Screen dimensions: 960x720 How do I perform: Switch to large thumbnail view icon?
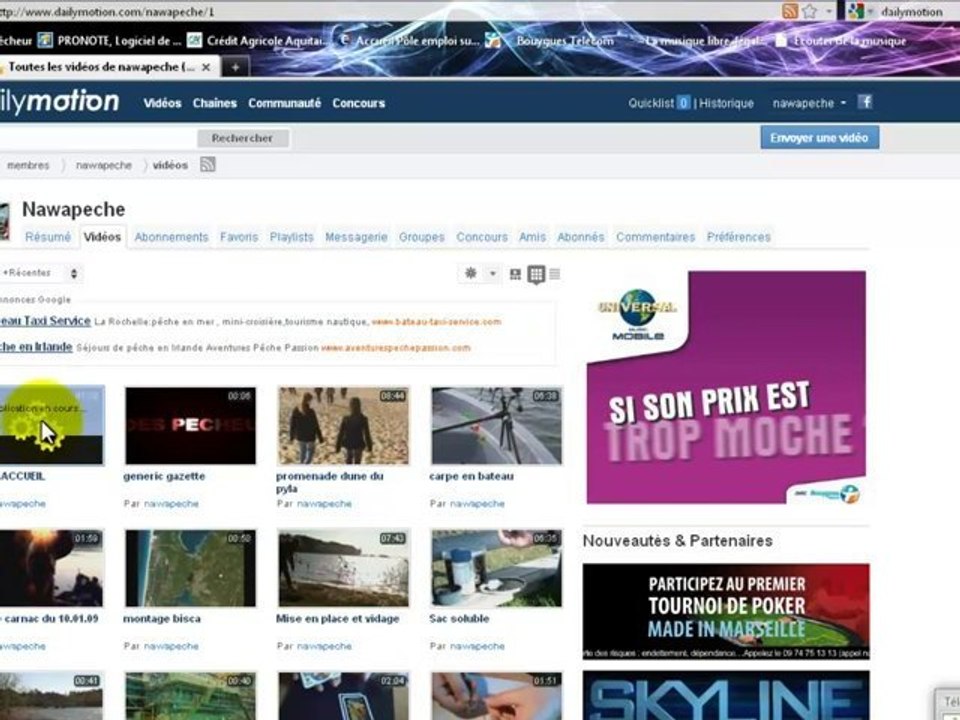pos(516,274)
